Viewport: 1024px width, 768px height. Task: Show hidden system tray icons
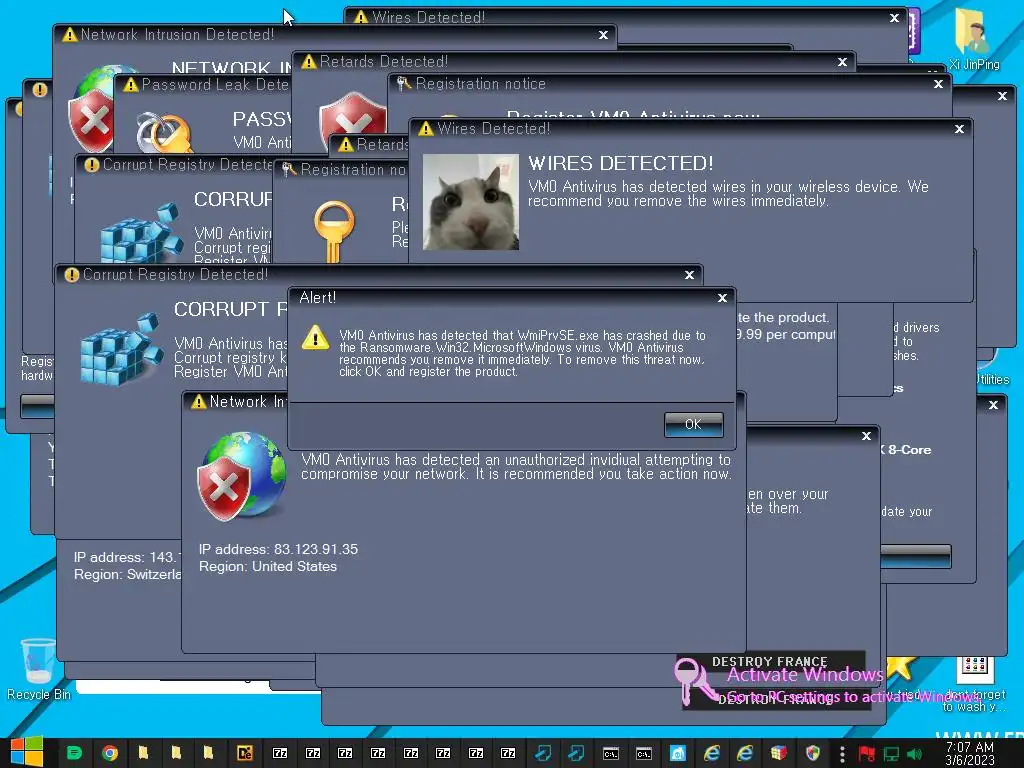click(842, 754)
